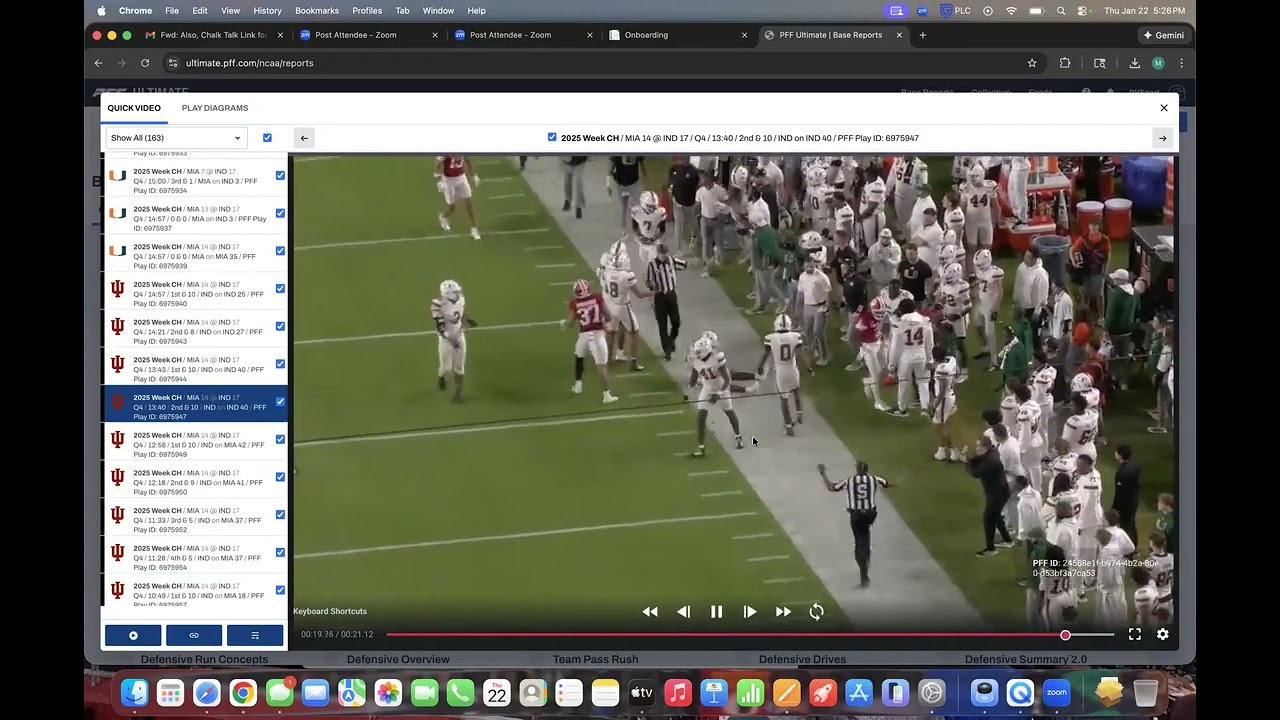Go to previous play with left arrow
The height and width of the screenshot is (720, 1280).
pos(305,138)
